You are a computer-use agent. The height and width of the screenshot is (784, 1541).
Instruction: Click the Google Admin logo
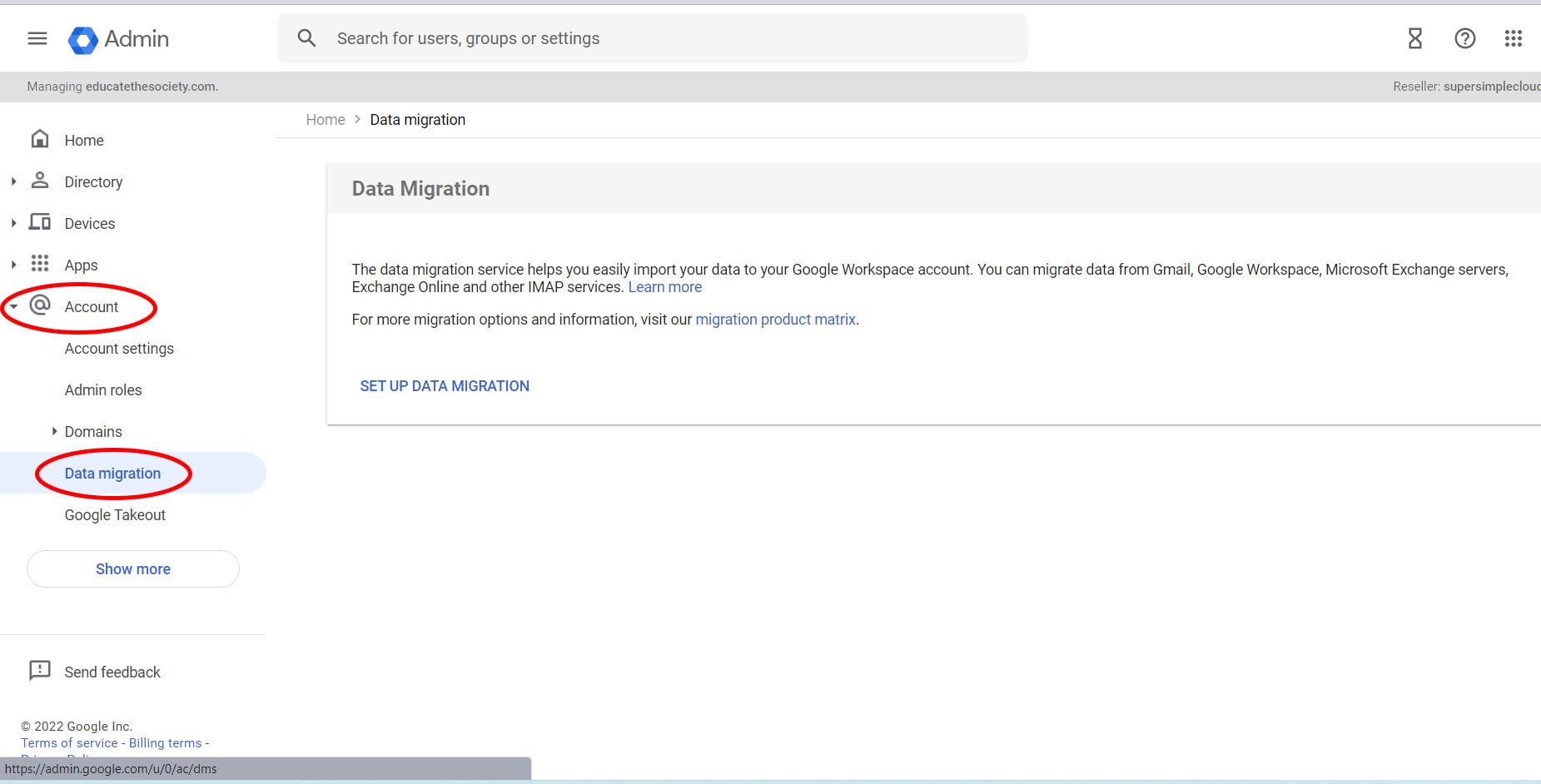click(x=118, y=39)
